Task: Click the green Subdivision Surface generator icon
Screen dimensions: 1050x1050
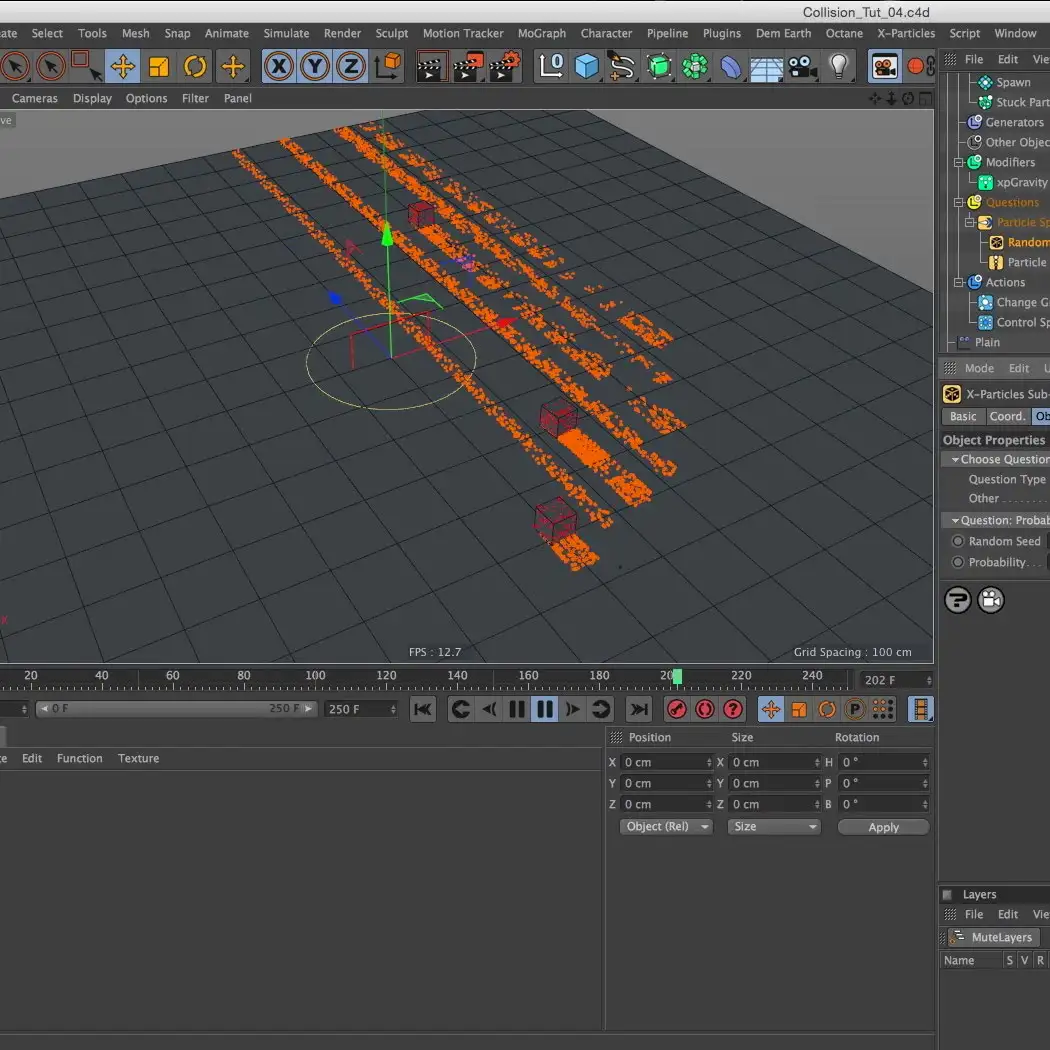Action: pyautogui.click(x=659, y=66)
